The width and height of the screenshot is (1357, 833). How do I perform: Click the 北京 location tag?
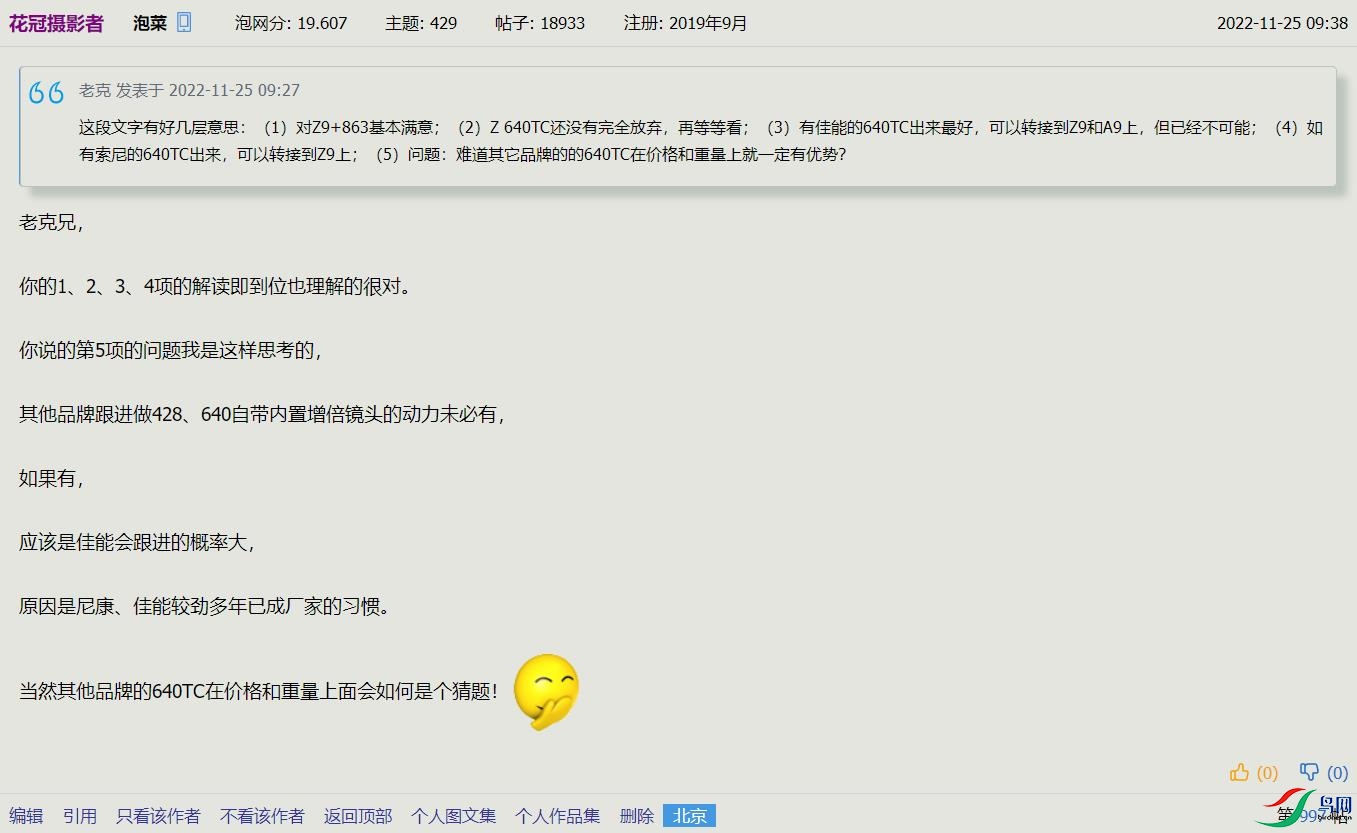pyautogui.click(x=690, y=816)
